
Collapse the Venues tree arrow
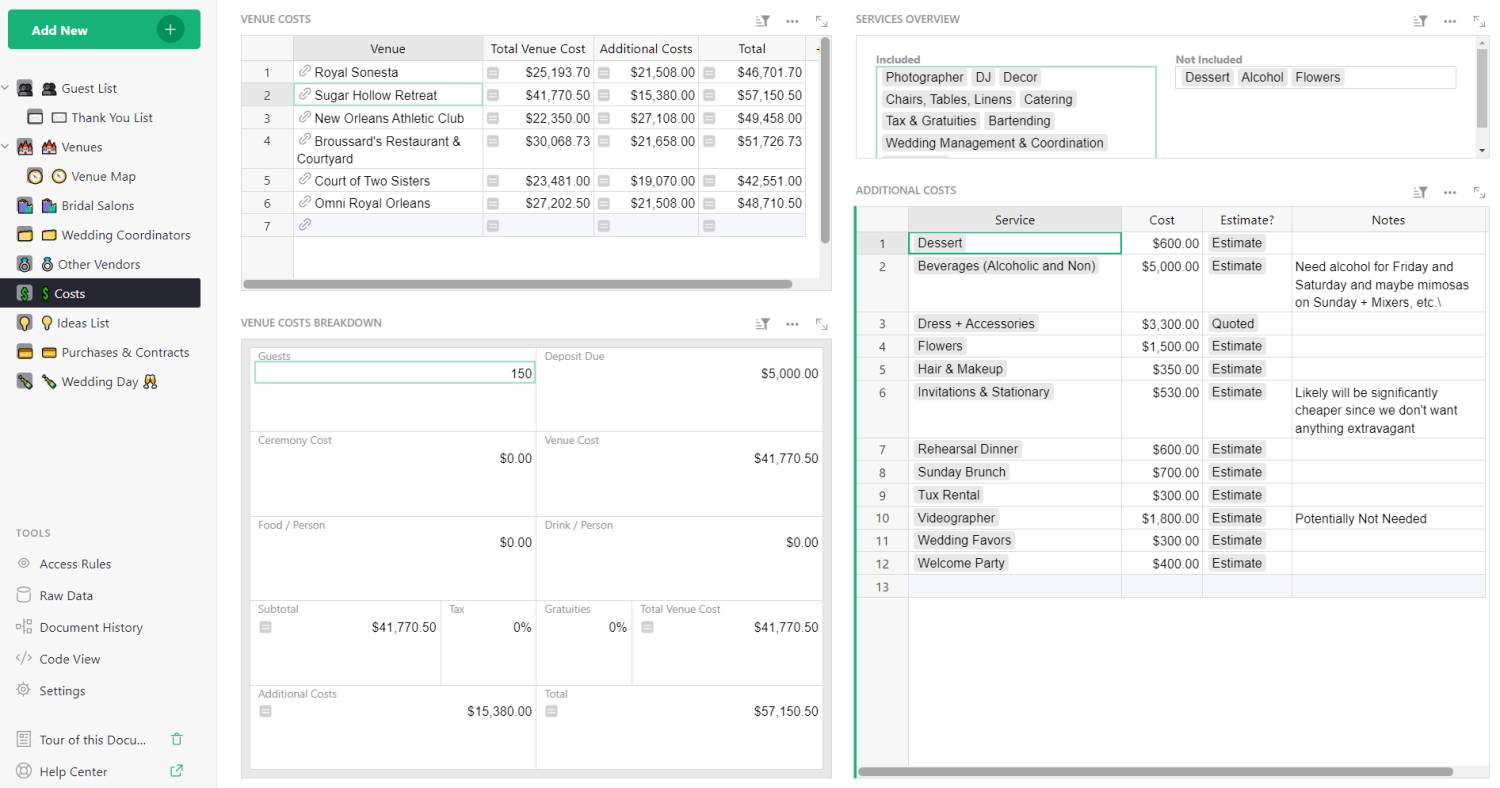point(6,147)
